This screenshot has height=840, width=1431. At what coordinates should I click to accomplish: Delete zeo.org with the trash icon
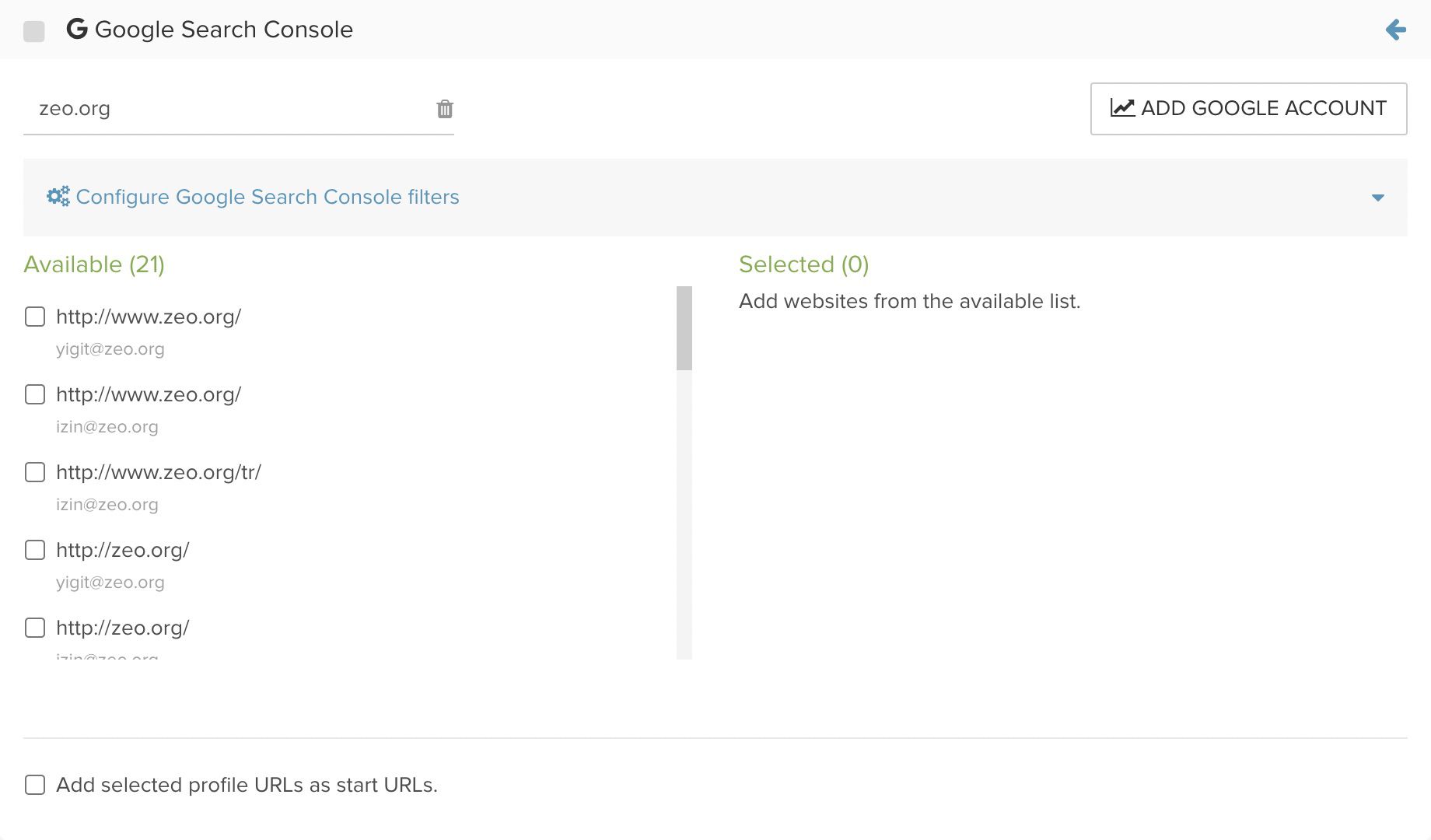[445, 109]
